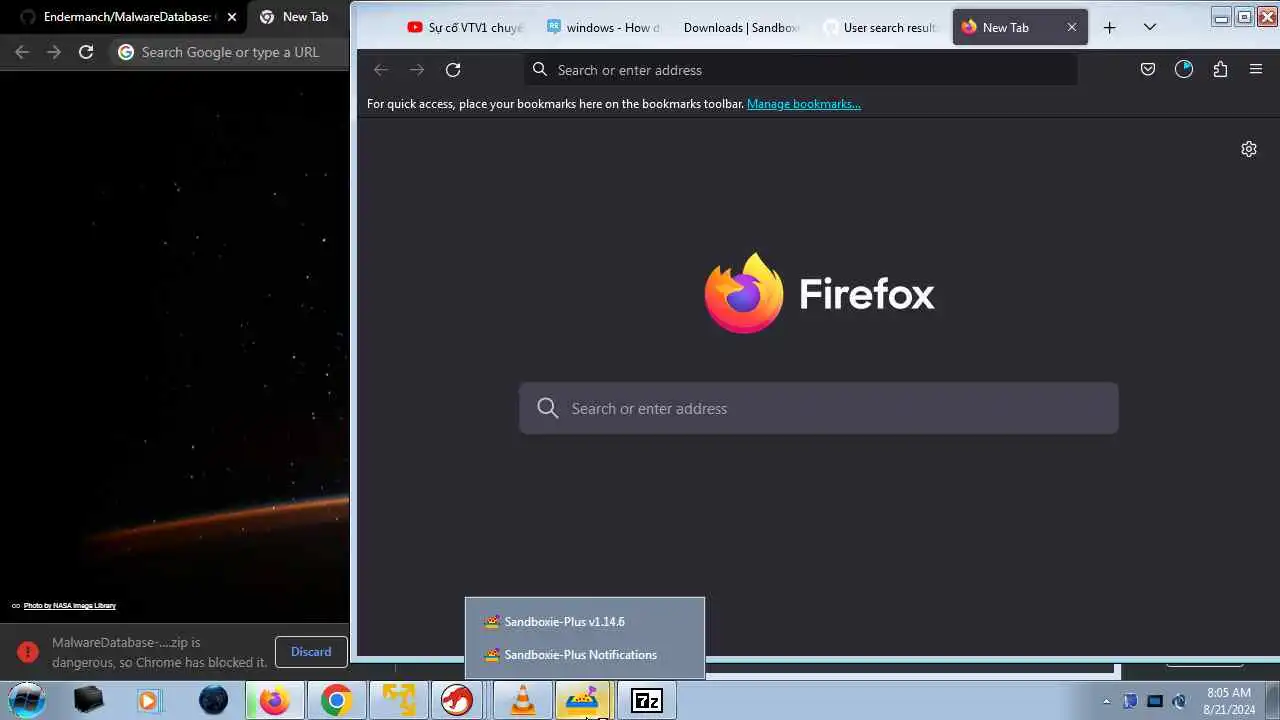1280x720 pixels.
Task: Focus Chrome 'Search Google or type a URL' bar
Action: [x=230, y=52]
